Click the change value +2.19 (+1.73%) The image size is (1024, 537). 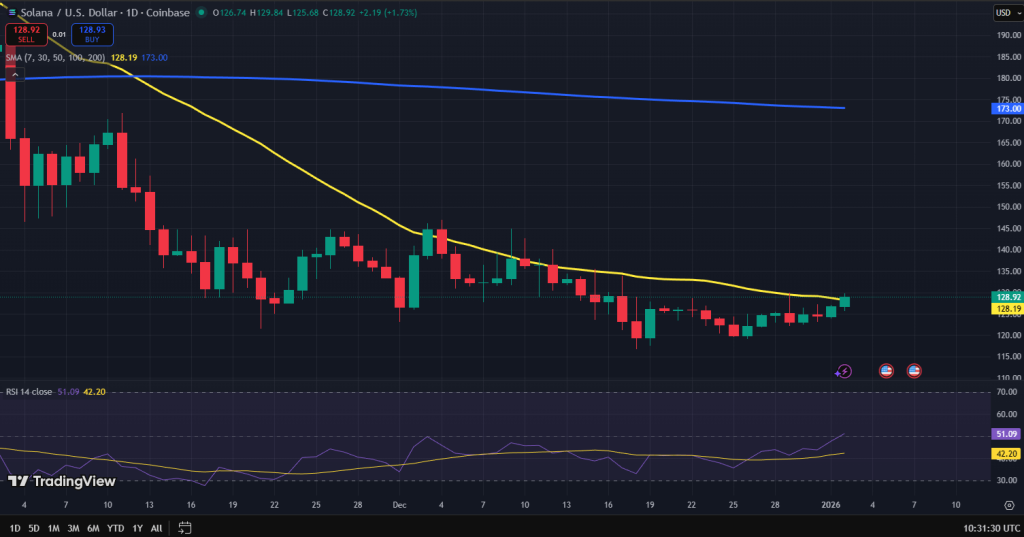point(388,12)
